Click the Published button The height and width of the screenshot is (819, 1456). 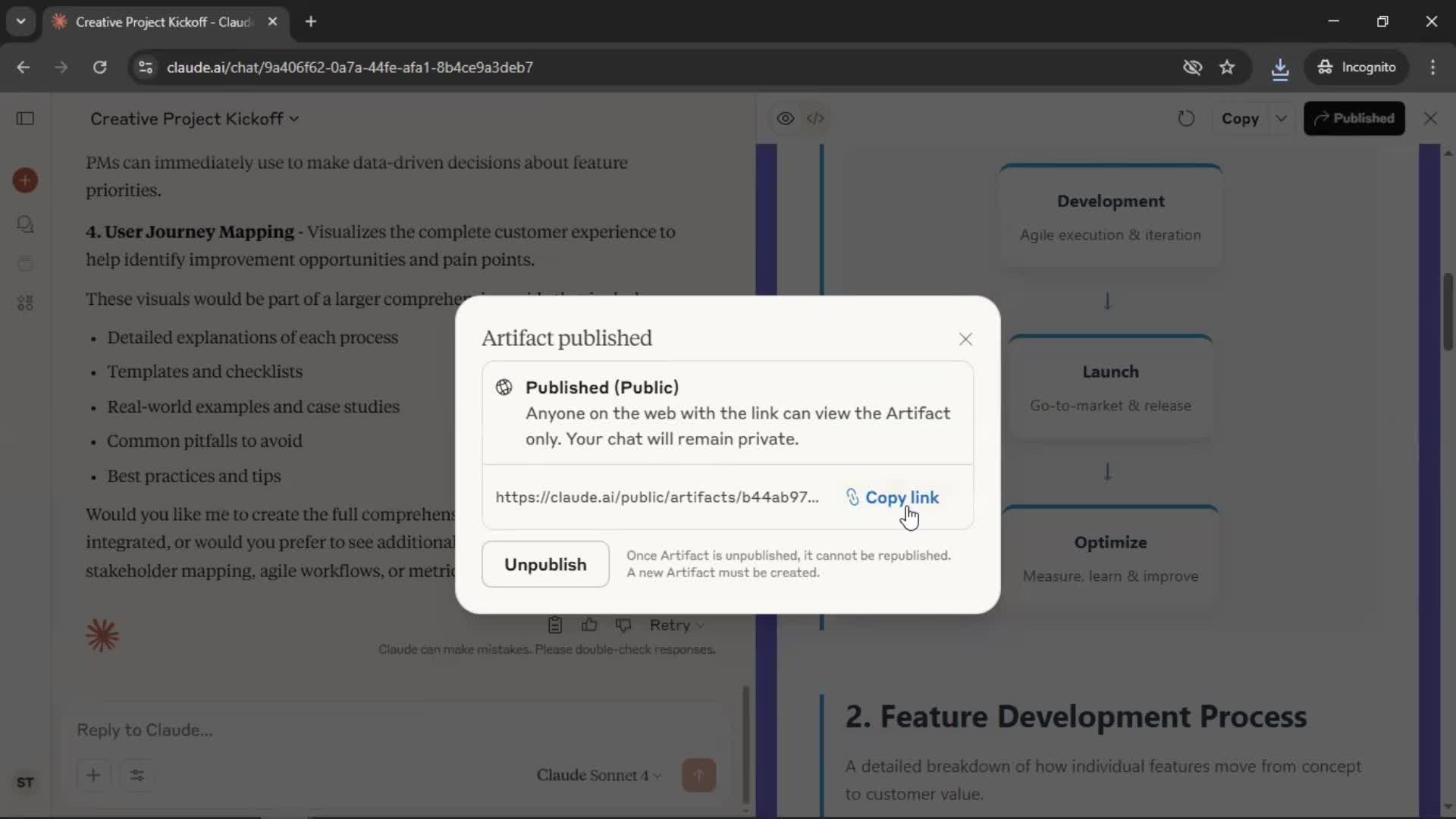(x=1354, y=118)
